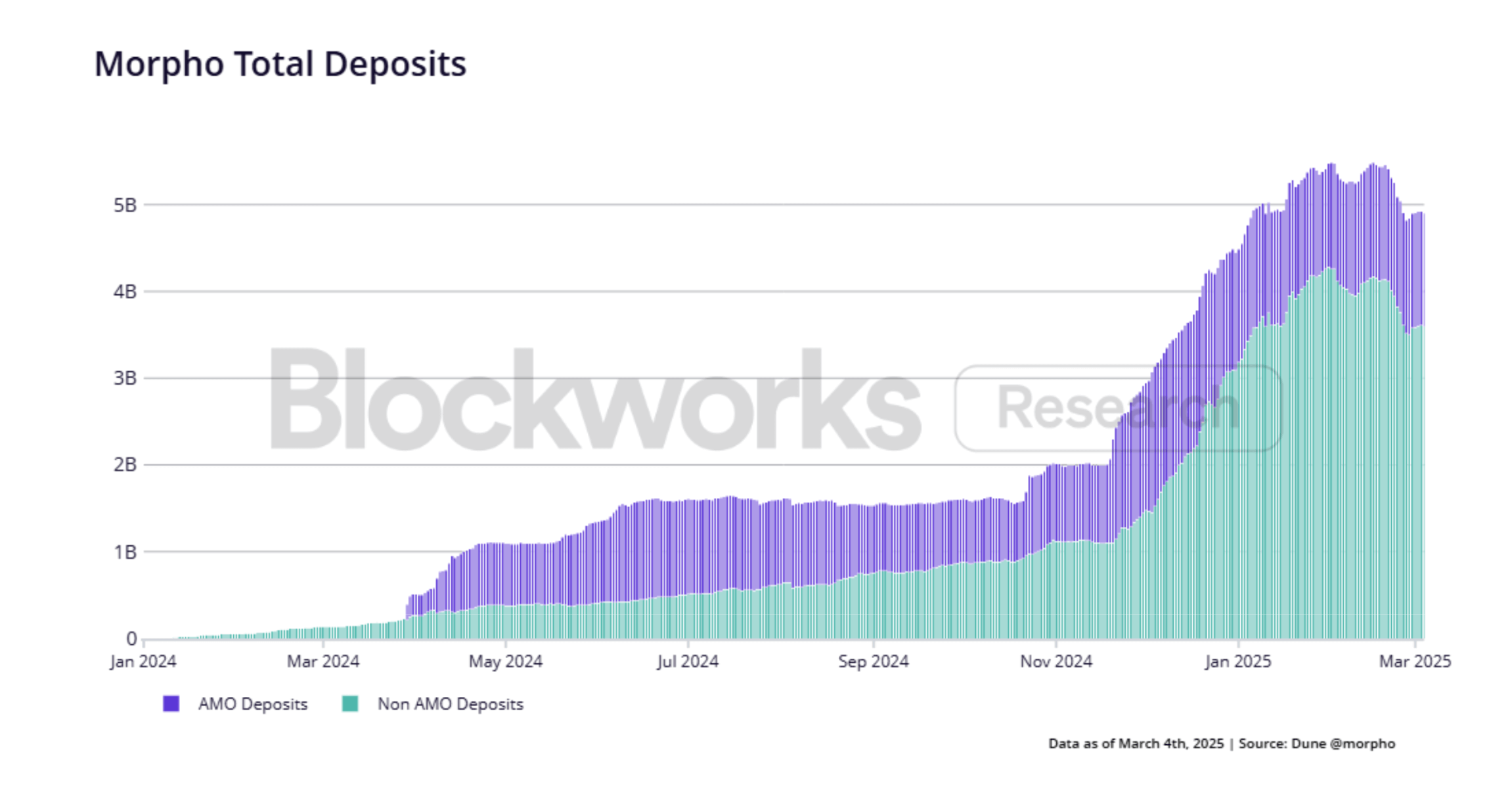Click the 3B y-axis label
The width and height of the screenshot is (1512, 800).
125,378
